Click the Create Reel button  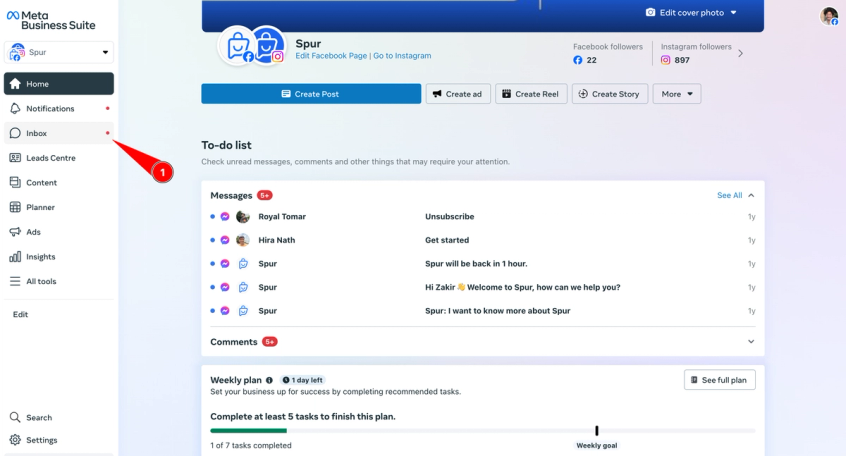click(x=531, y=94)
